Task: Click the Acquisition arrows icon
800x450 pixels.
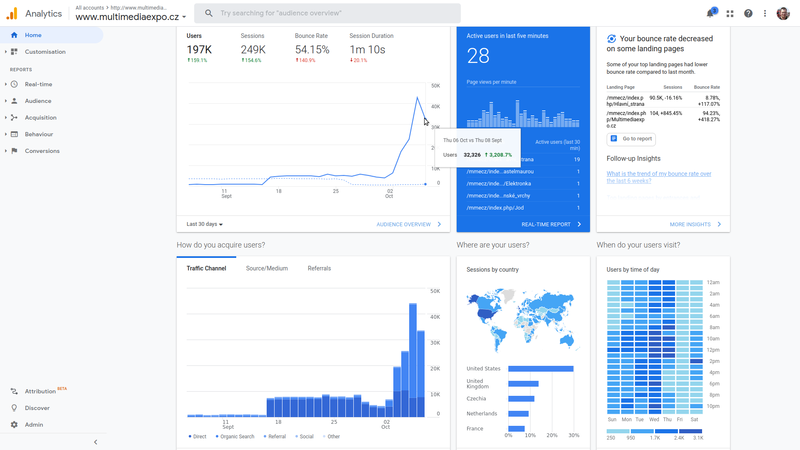Action: [14, 117]
